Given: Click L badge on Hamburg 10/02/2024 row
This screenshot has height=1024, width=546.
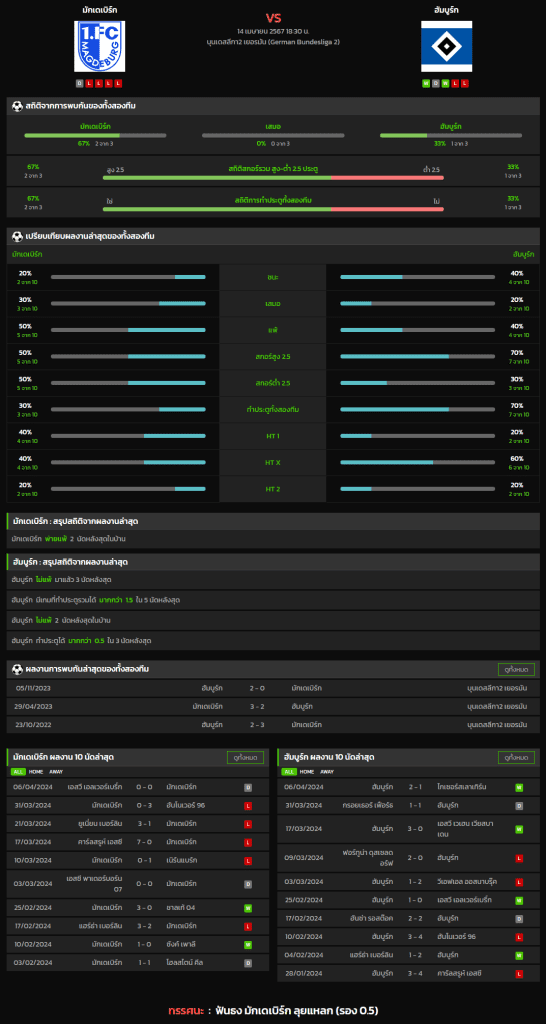Looking at the screenshot, I should pyautogui.click(x=519, y=936).
